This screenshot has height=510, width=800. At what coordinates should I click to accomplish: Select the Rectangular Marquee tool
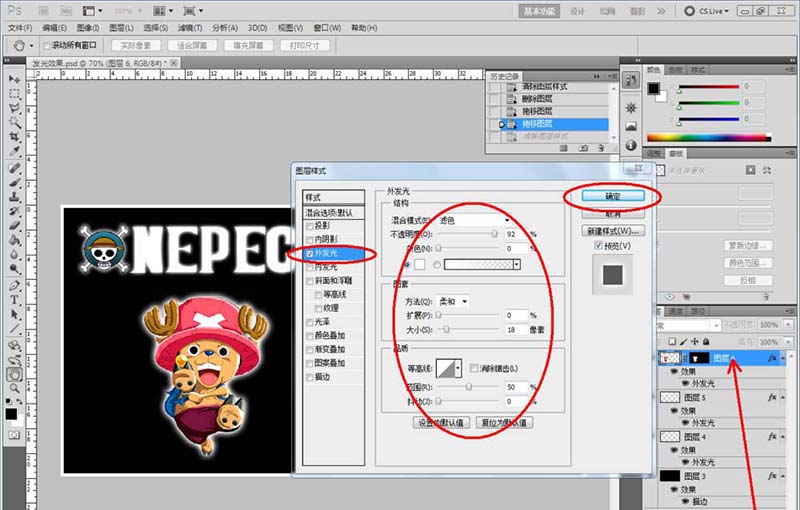(14, 94)
